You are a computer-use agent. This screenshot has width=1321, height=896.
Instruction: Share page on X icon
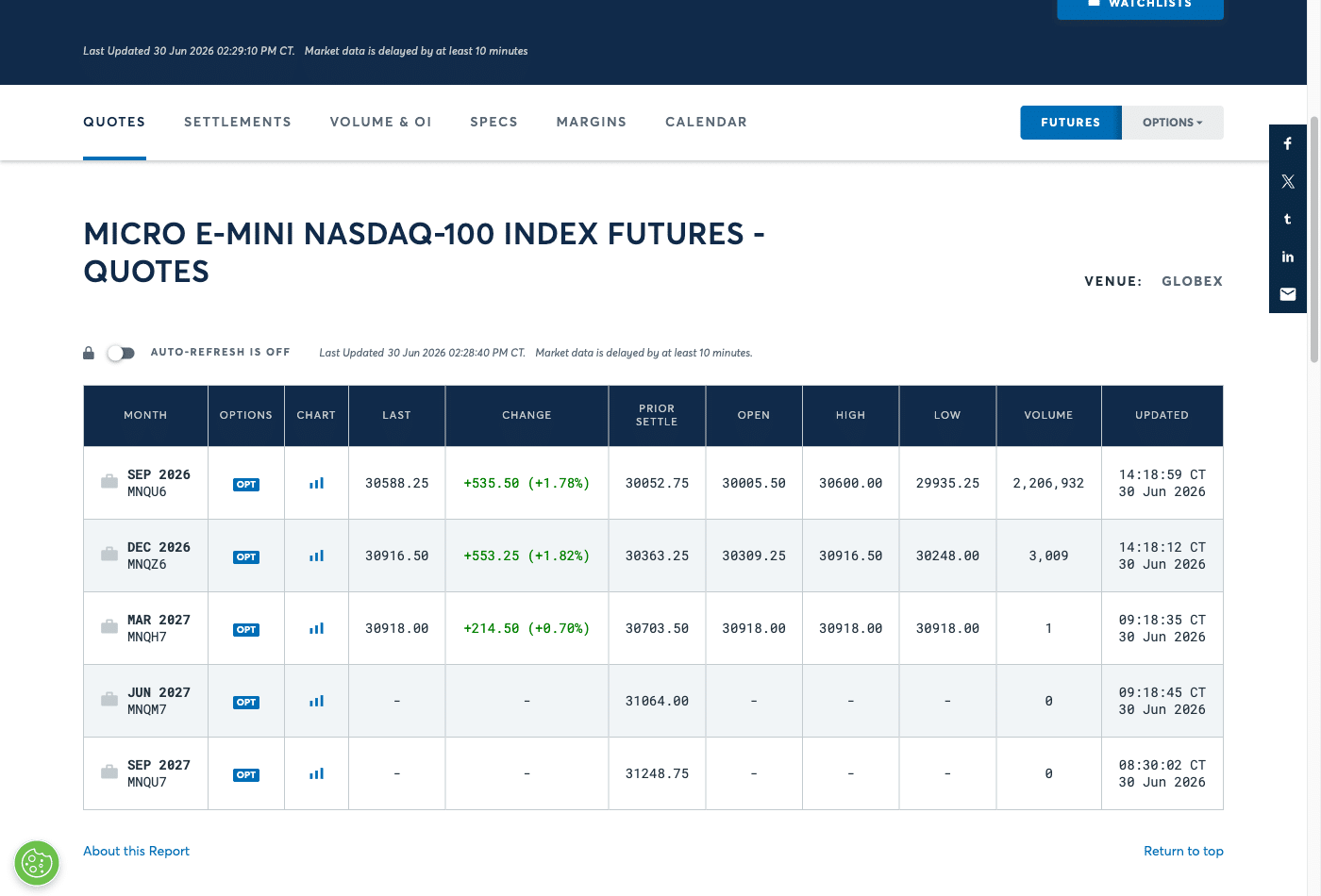[1288, 181]
